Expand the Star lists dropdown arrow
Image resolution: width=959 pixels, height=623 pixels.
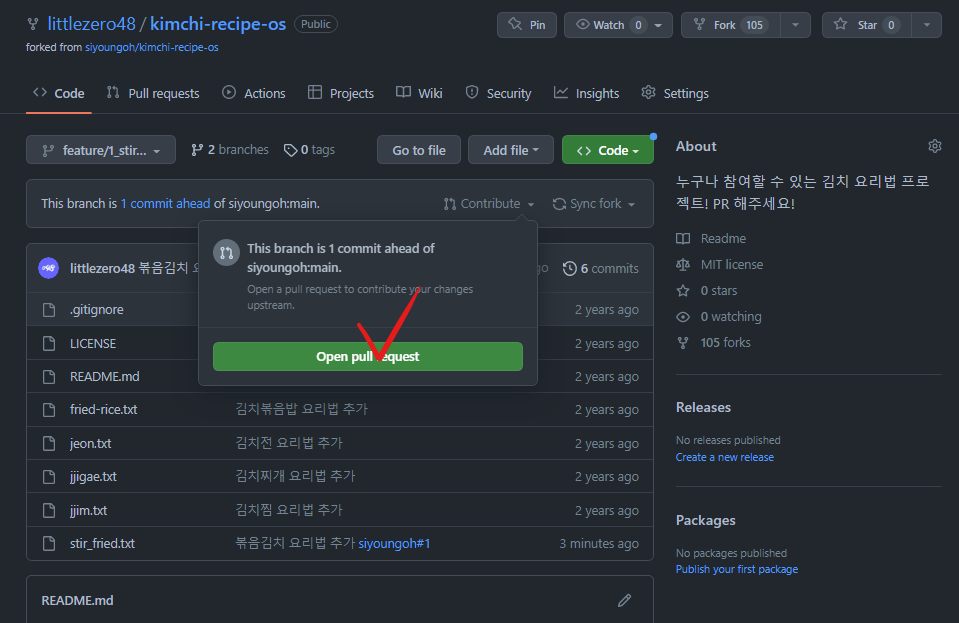pos(927,25)
